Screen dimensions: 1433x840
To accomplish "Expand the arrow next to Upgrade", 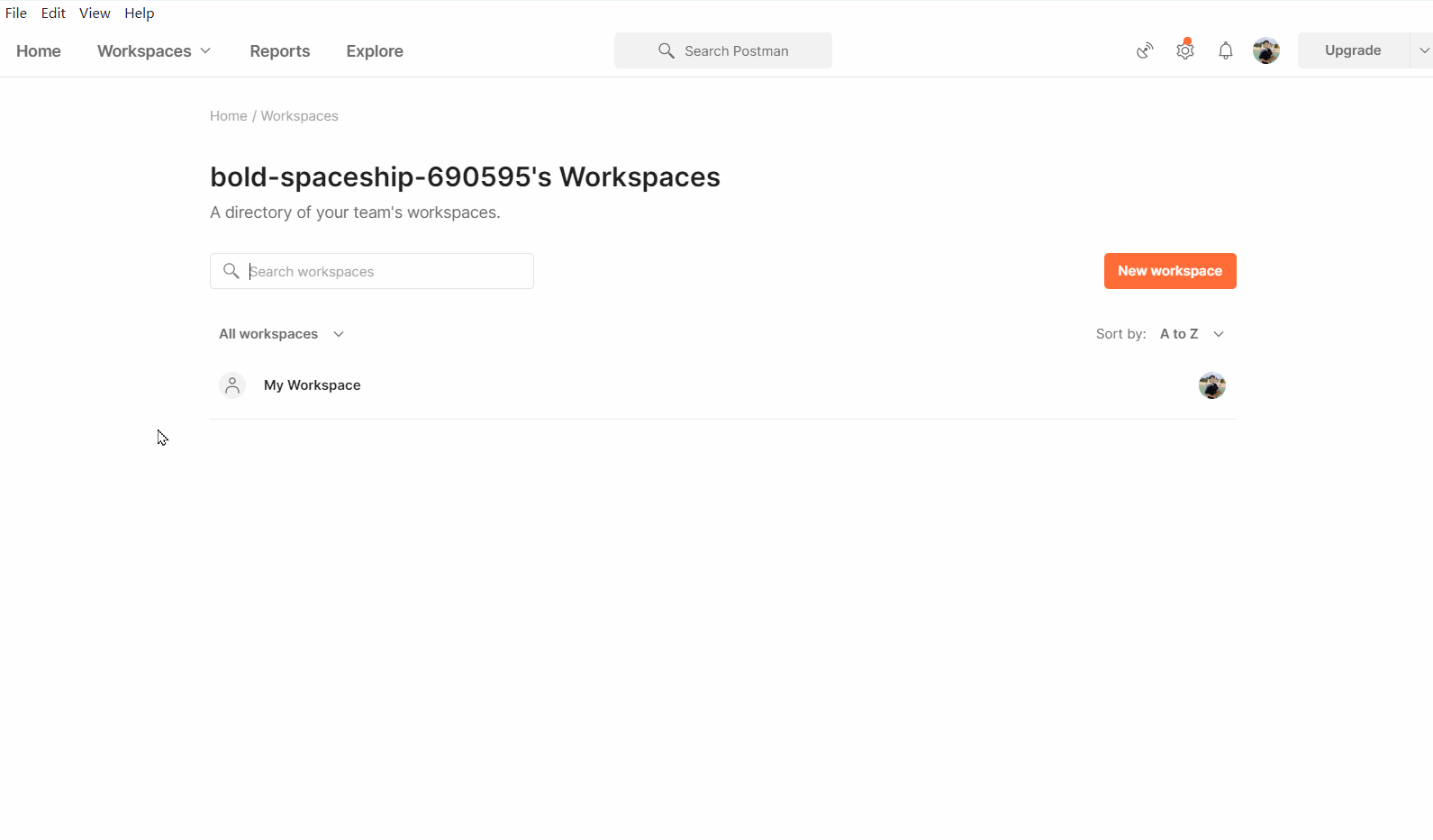I will [1423, 50].
